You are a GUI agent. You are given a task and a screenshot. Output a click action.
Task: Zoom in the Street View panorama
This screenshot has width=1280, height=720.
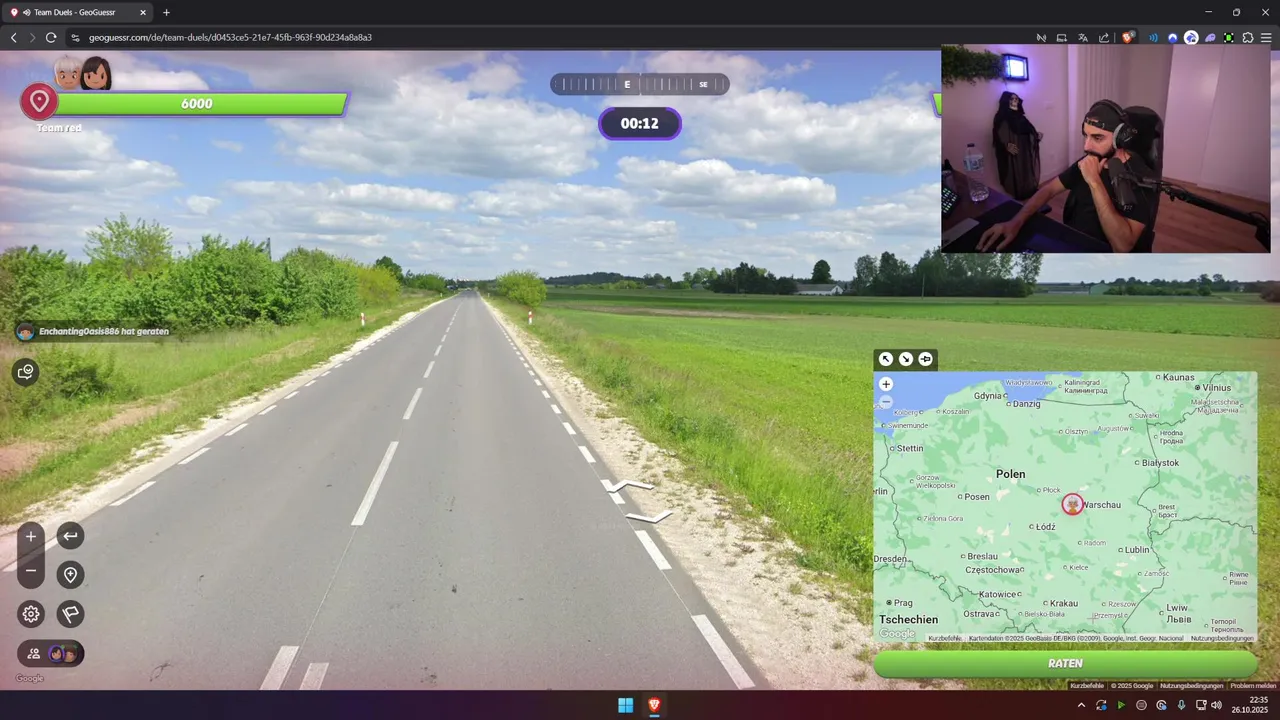coord(31,537)
